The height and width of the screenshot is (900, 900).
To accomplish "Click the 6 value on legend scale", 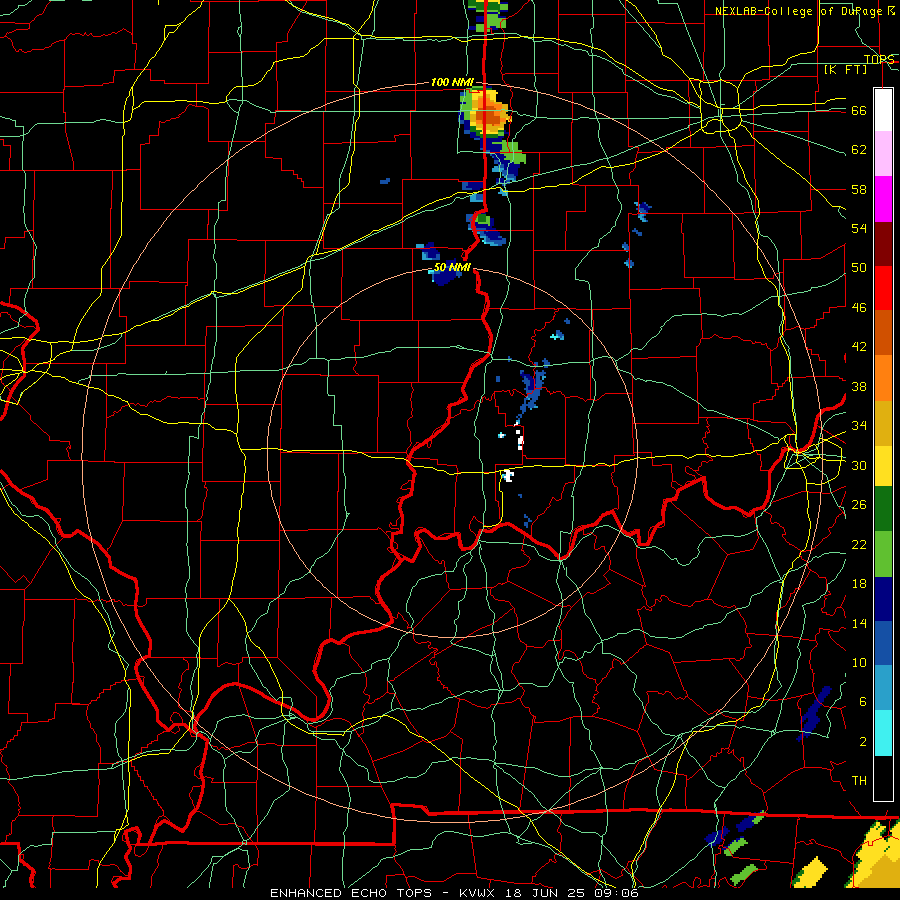I will (862, 701).
